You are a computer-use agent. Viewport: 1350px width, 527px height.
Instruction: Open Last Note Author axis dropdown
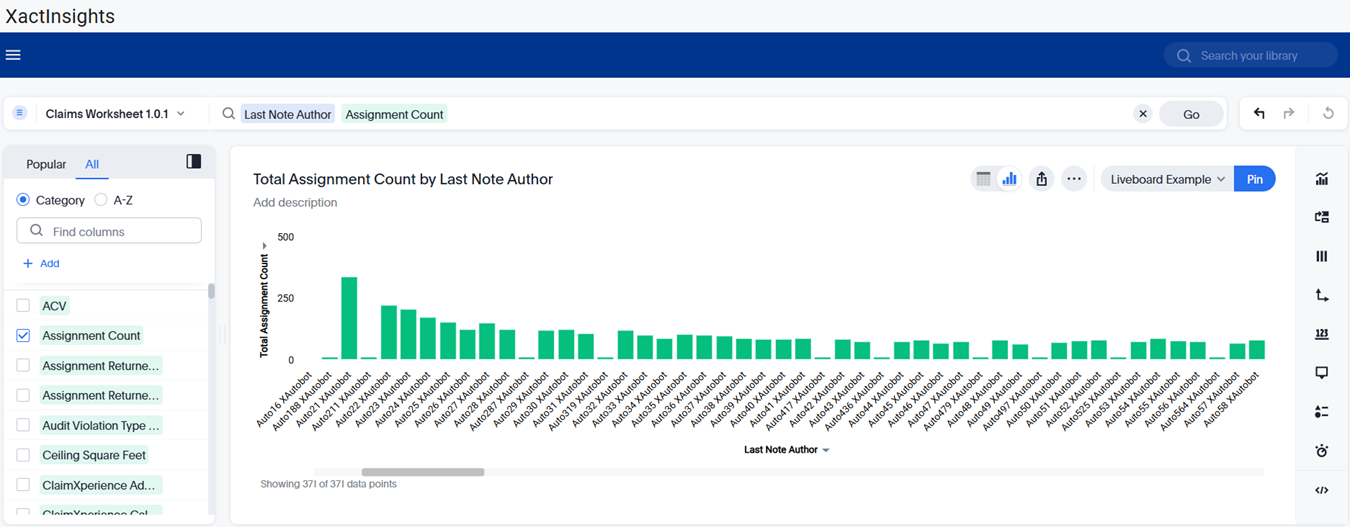pyautogui.click(x=826, y=451)
